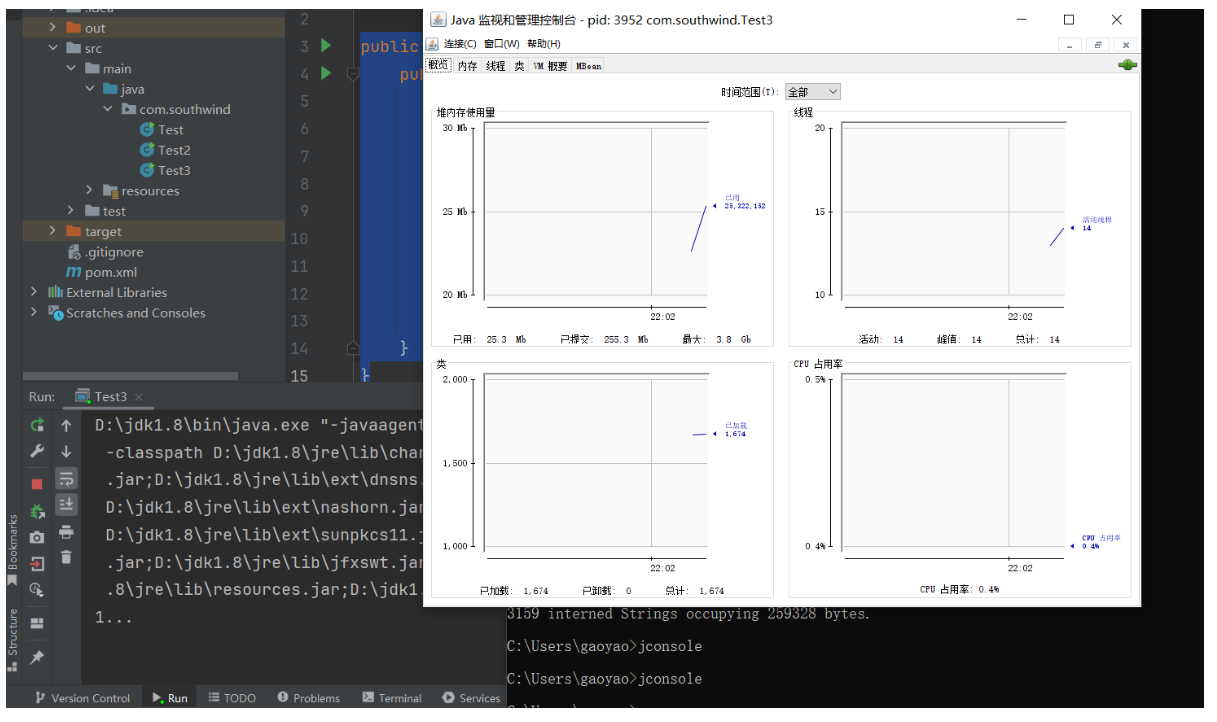Viewport: 1217px width, 722px height.
Task: Clear console output with the trash icon
Action: [x=66, y=557]
